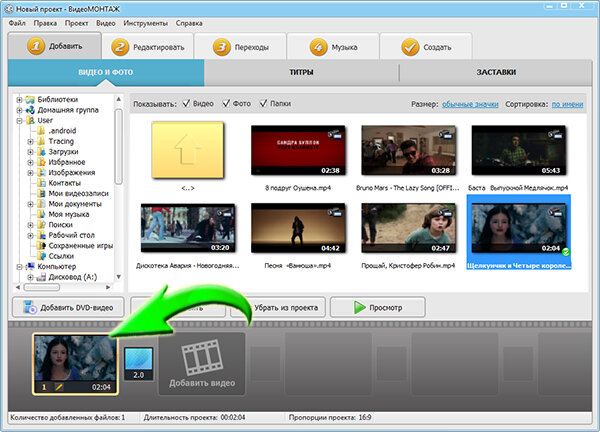Click the Ссылки folder icon
This screenshot has height=432, width=600.
point(41,256)
